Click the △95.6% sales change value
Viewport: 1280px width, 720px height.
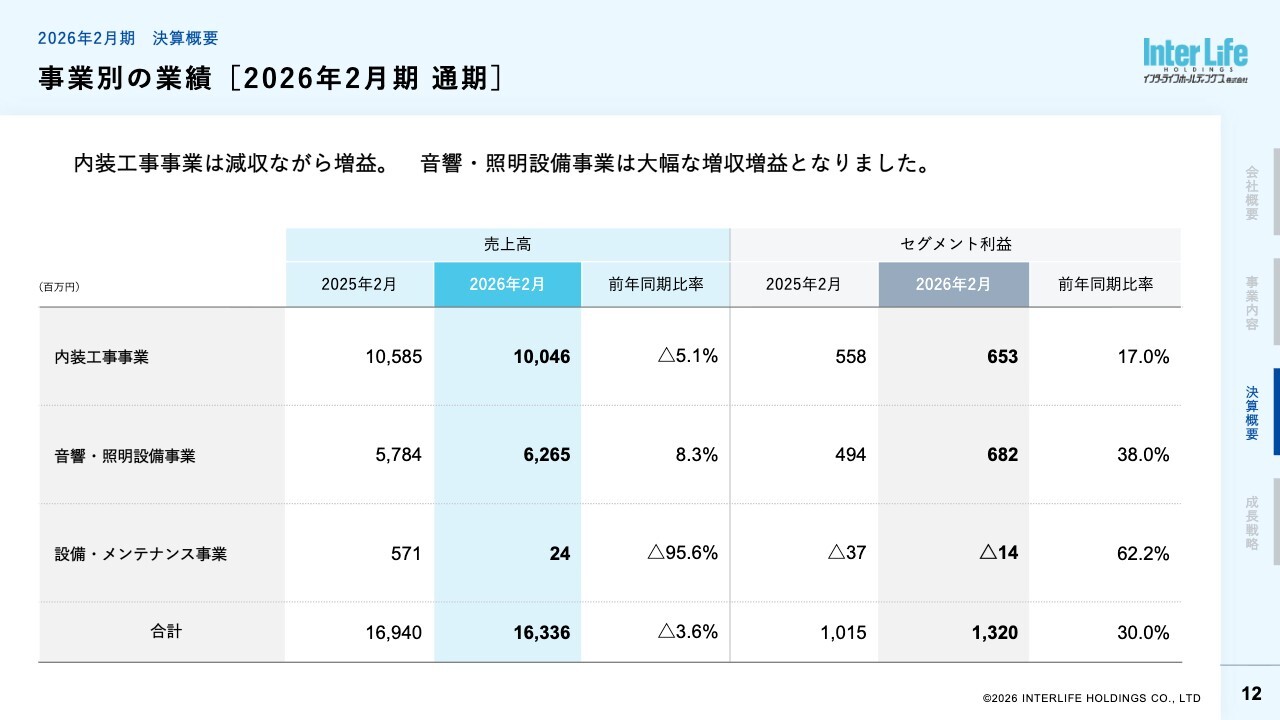(x=682, y=553)
